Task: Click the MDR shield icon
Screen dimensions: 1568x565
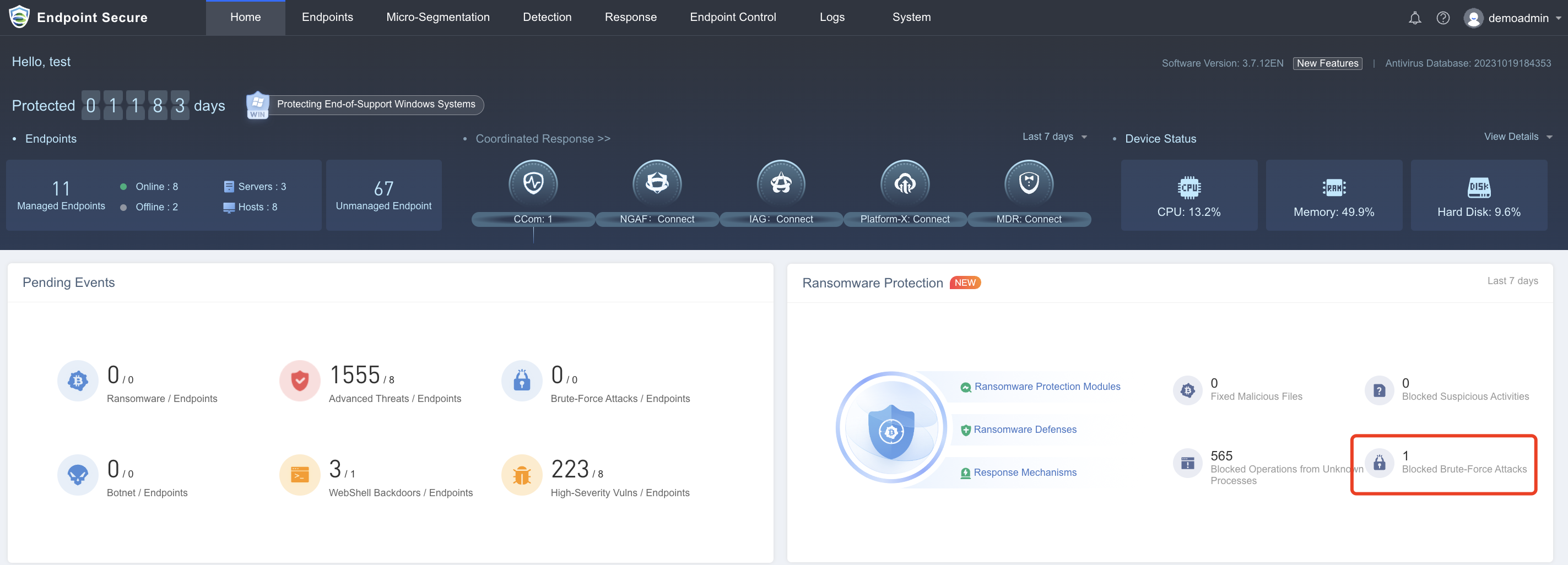Action: click(1029, 183)
